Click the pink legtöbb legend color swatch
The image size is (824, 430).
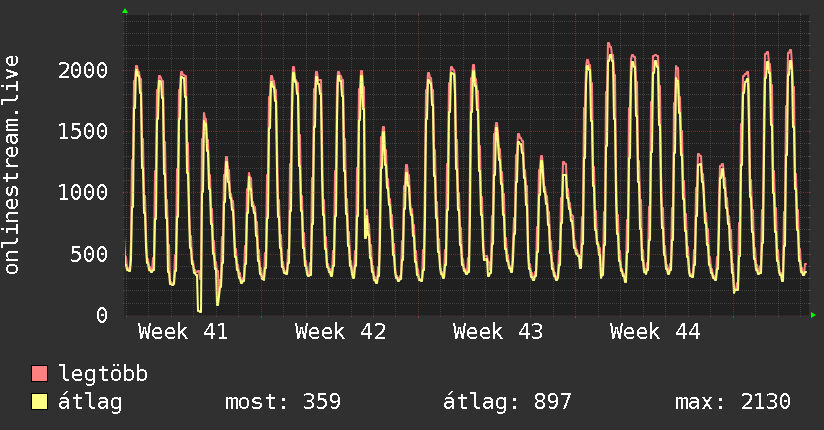pyautogui.click(x=39, y=374)
